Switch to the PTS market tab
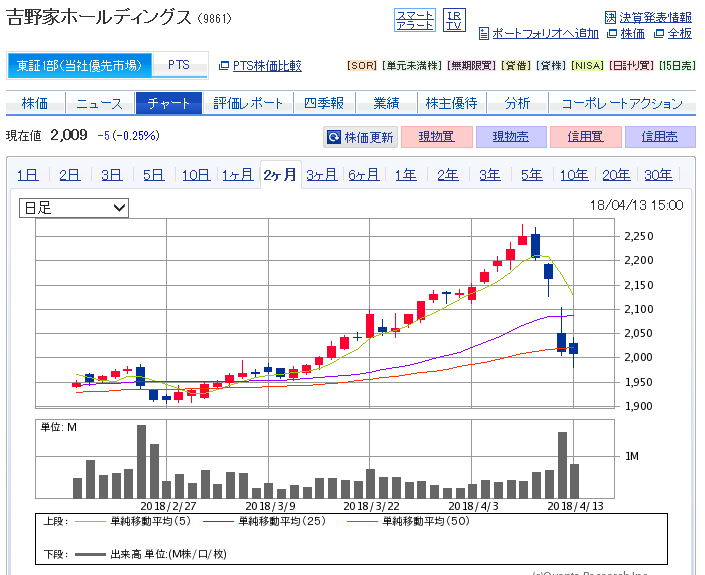 (x=179, y=65)
